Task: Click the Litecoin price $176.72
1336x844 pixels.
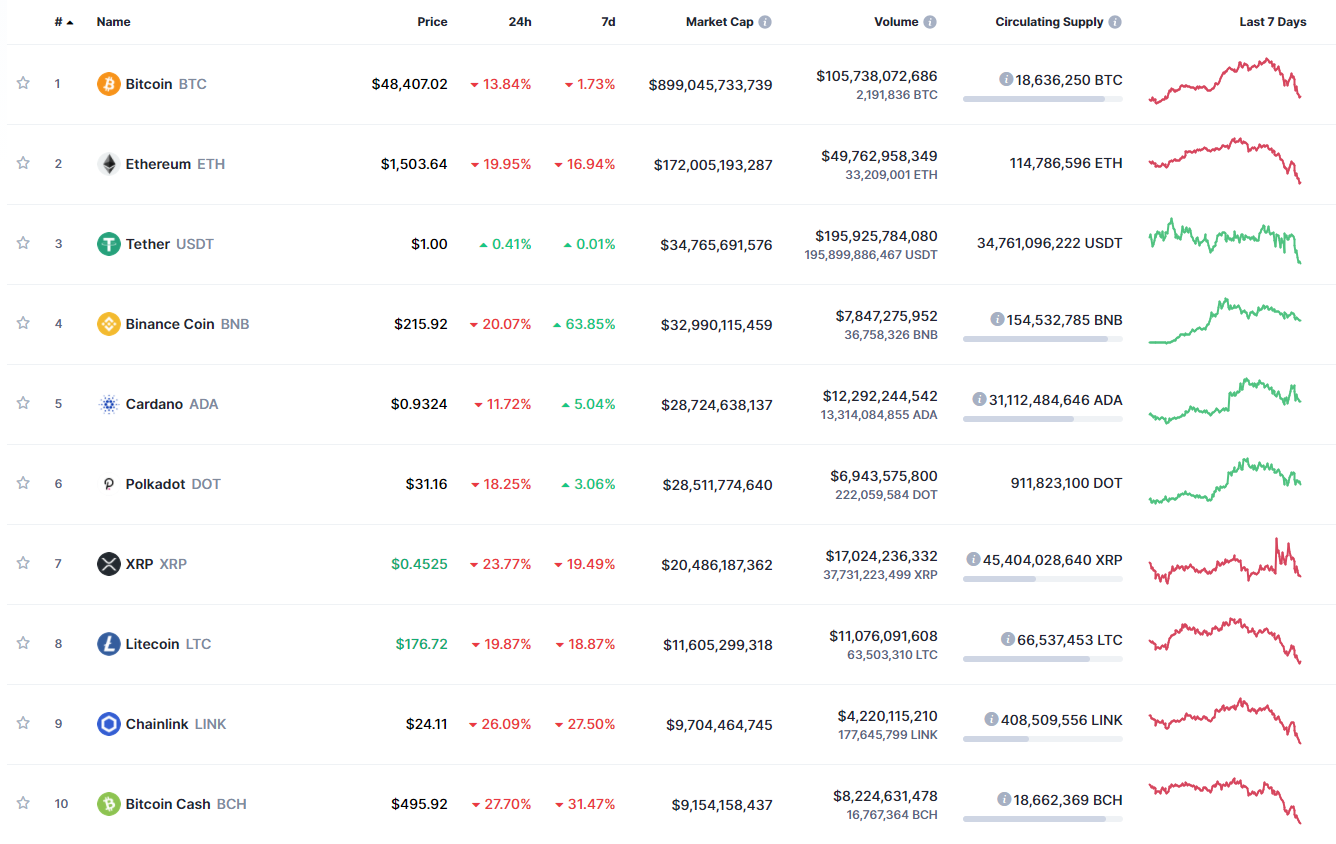Action: click(x=422, y=644)
